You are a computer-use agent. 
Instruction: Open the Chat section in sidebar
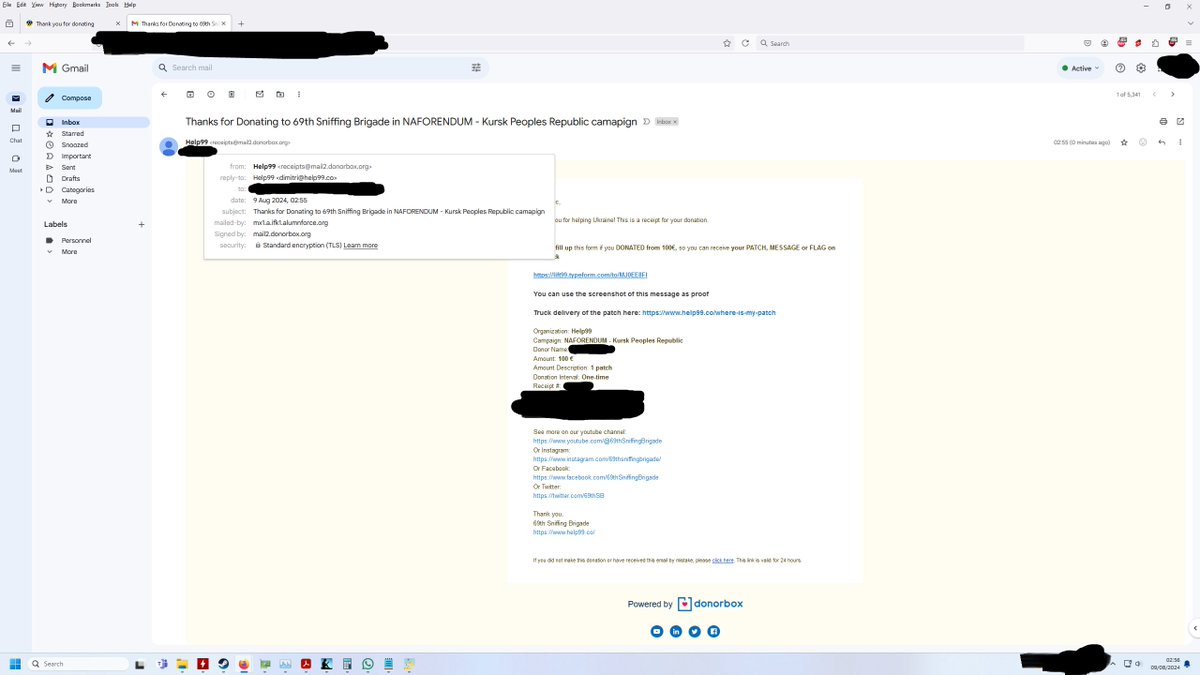click(x=15, y=133)
